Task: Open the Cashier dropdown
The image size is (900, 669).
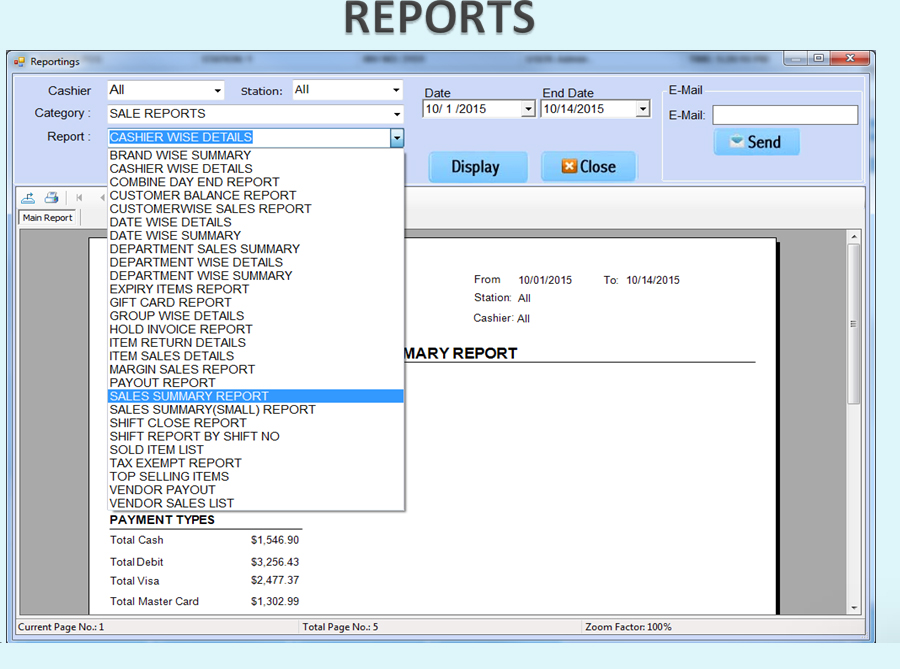Action: click(217, 91)
